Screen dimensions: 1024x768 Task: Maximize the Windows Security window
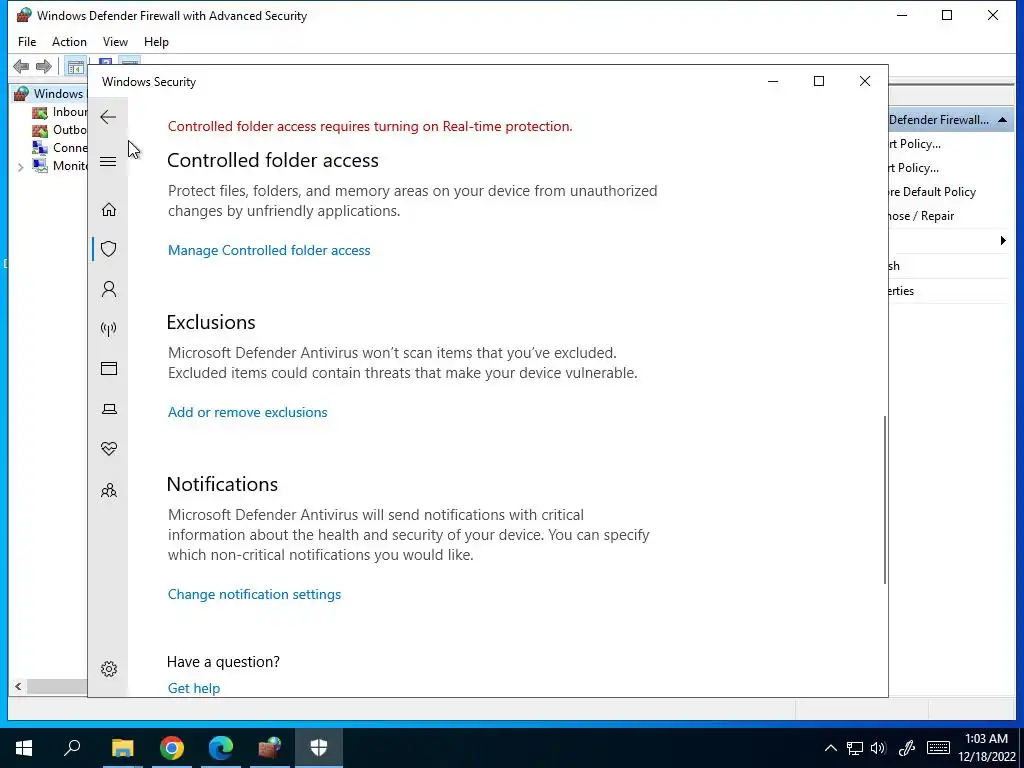[818, 81]
